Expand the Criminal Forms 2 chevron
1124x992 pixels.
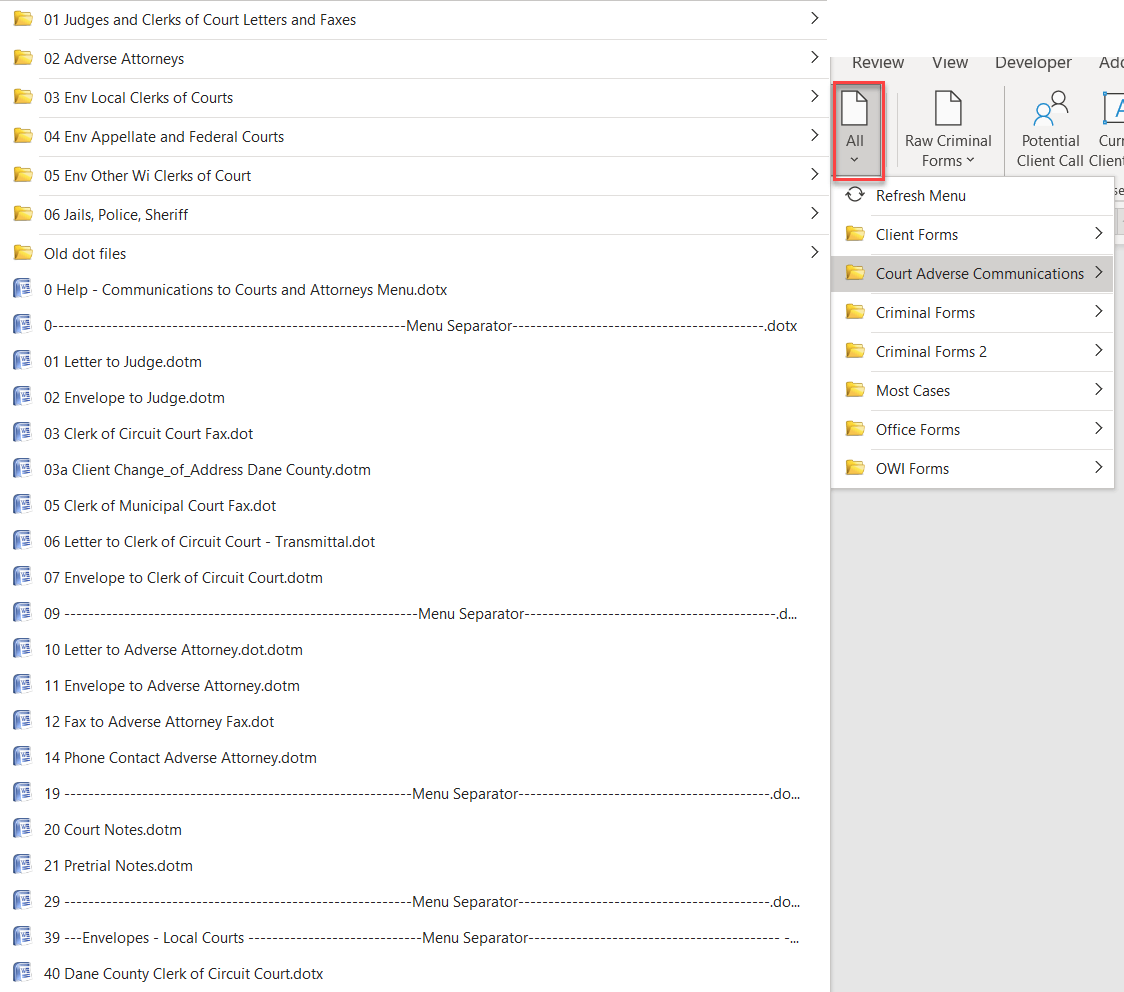click(1098, 350)
